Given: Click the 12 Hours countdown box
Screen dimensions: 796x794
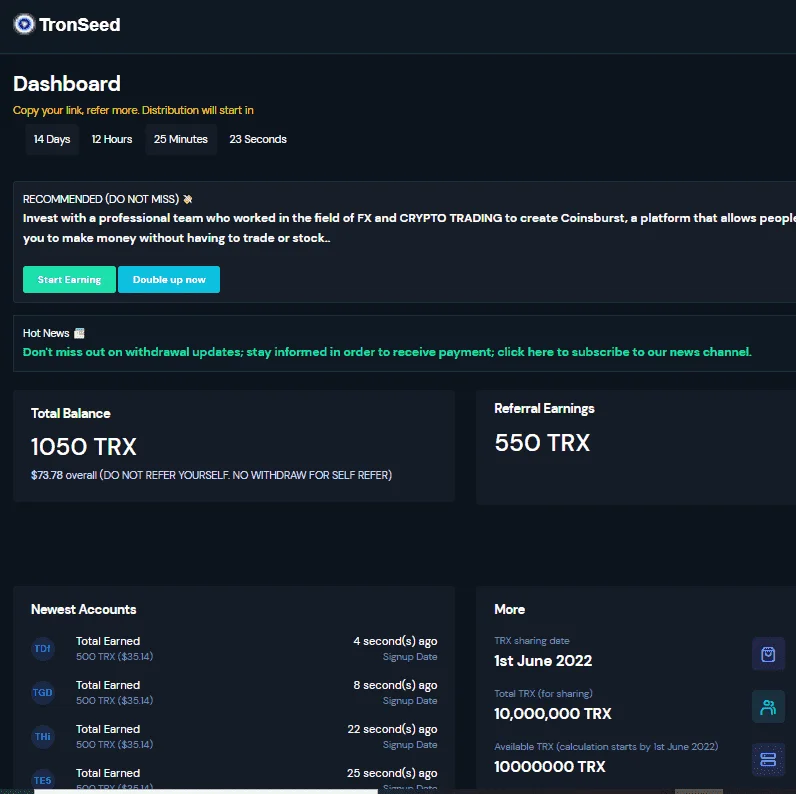Looking at the screenshot, I should 112,139.
